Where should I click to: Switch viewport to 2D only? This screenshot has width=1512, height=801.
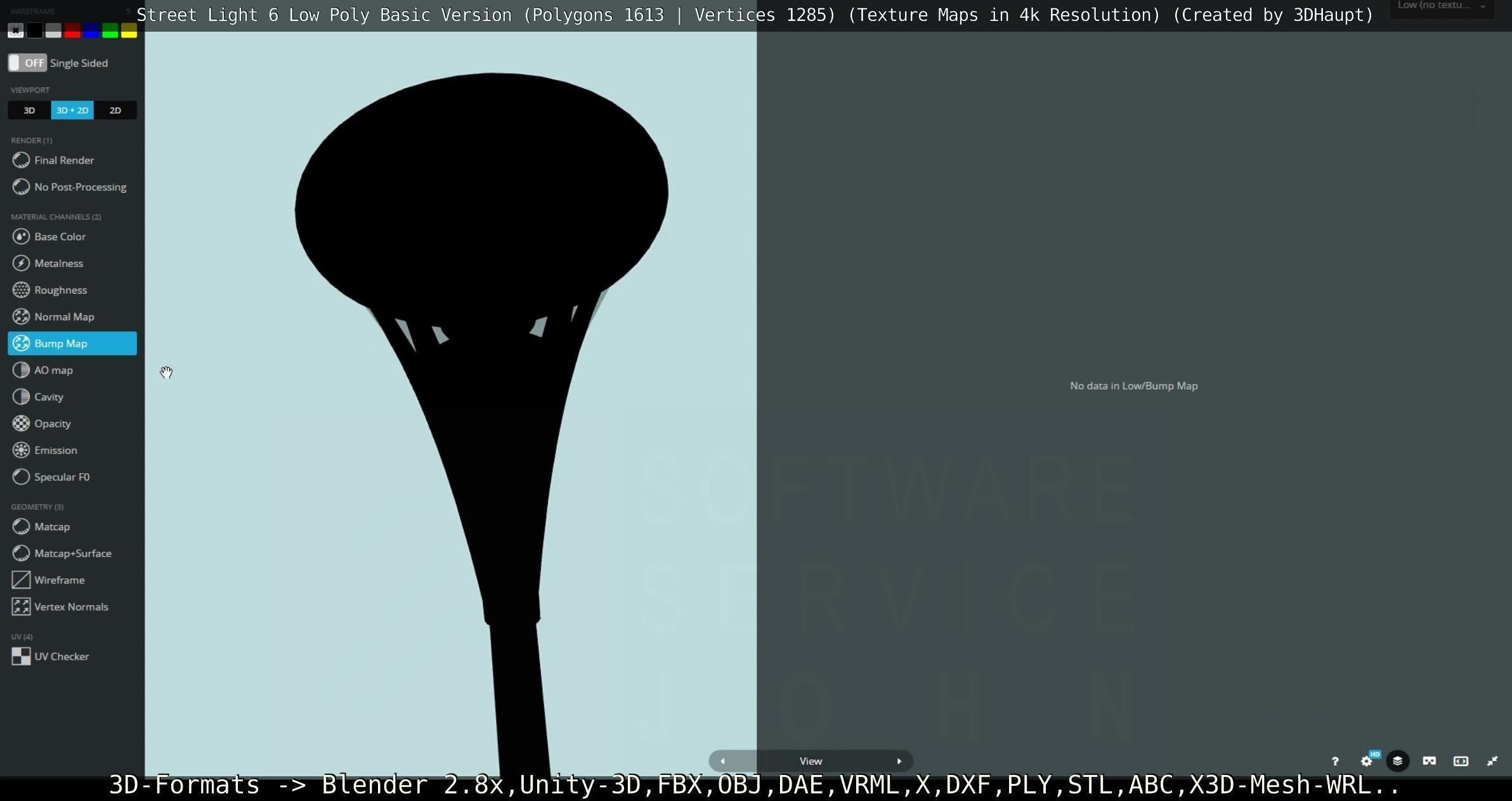[x=115, y=110]
